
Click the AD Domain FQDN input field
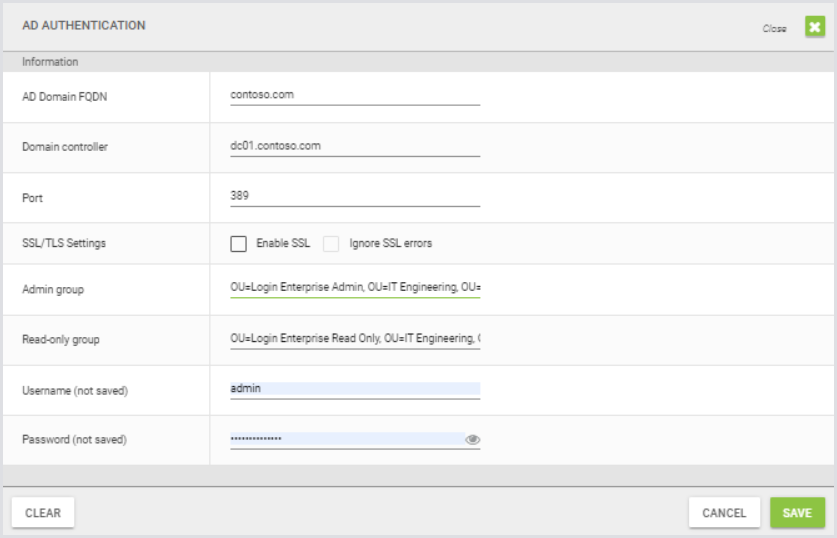pyautogui.click(x=354, y=95)
